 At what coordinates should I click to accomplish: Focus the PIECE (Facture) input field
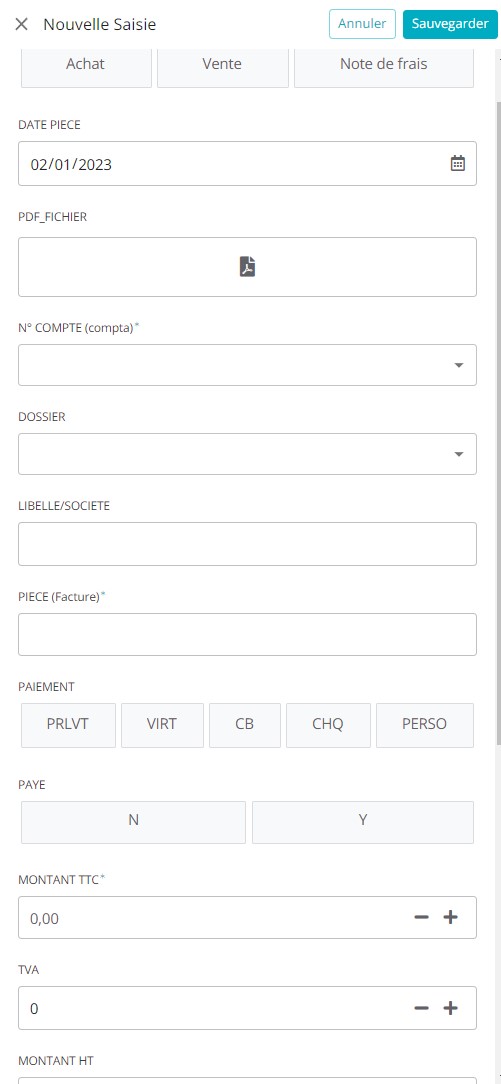point(247,634)
